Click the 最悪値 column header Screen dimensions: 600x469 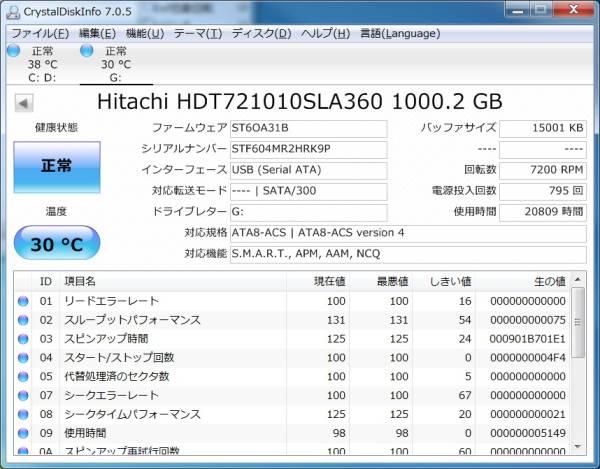click(381, 282)
